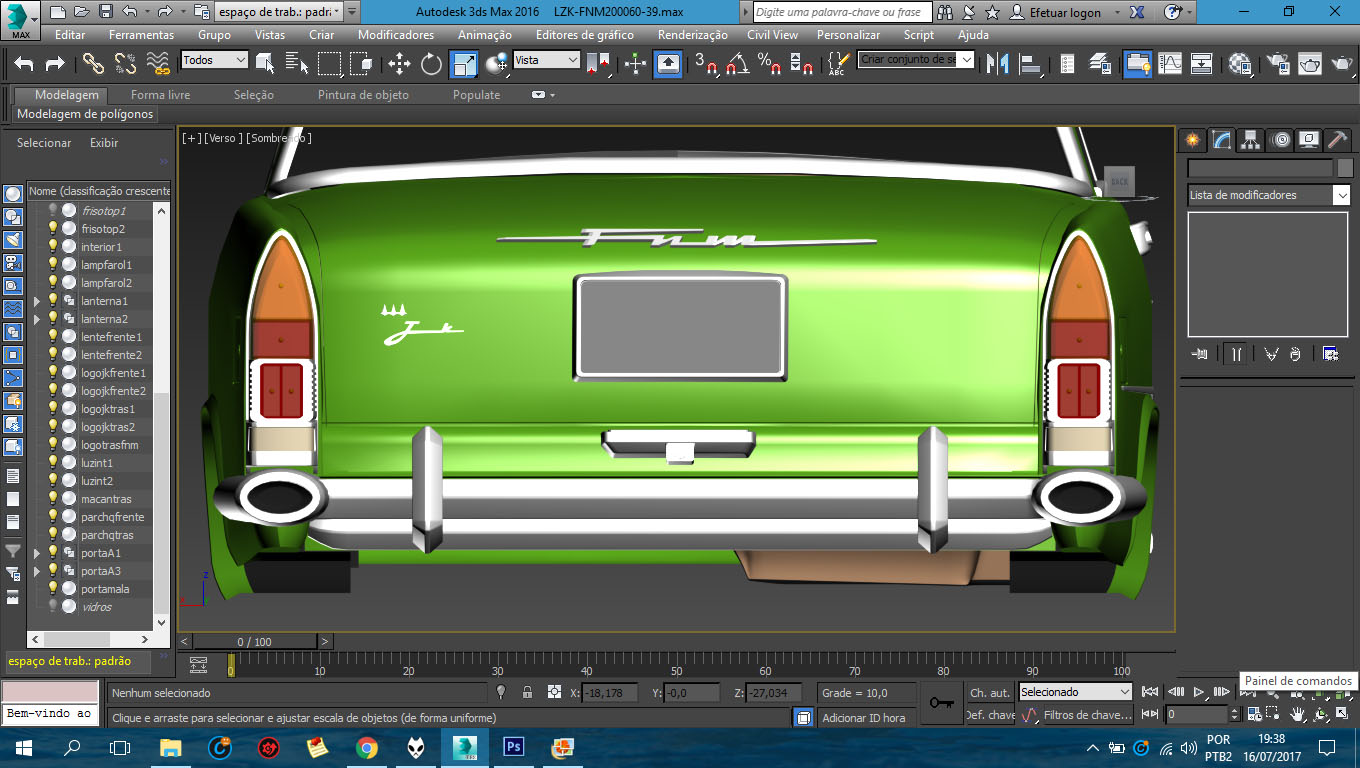The width and height of the screenshot is (1360, 768).
Task: Toggle the Angle Snap icon
Action: 737,64
